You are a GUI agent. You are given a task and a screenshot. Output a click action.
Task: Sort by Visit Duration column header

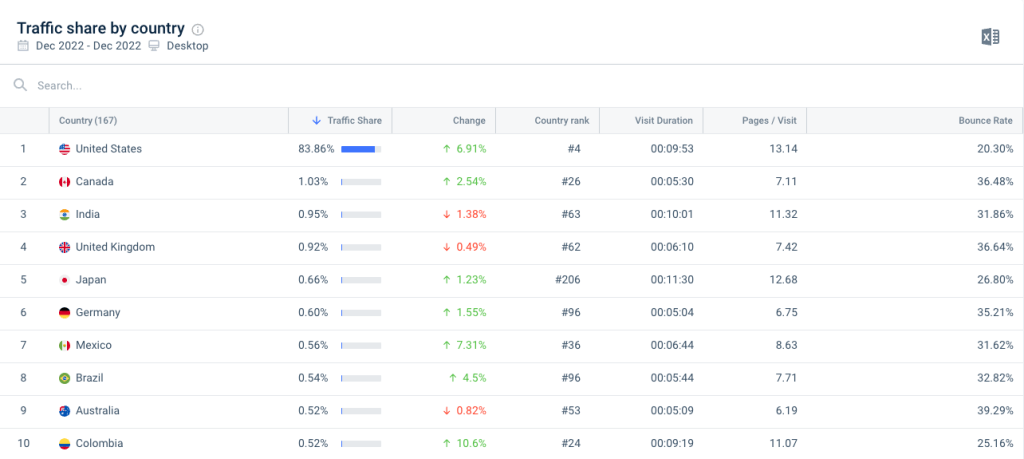pyautogui.click(x=651, y=120)
